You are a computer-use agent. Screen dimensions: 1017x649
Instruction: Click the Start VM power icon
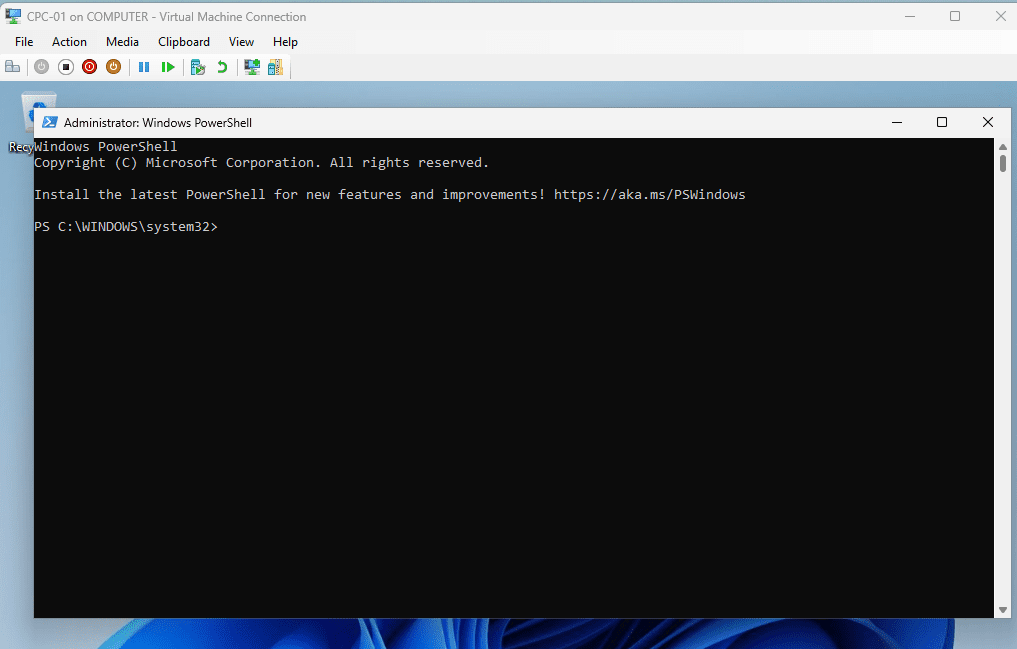41,66
